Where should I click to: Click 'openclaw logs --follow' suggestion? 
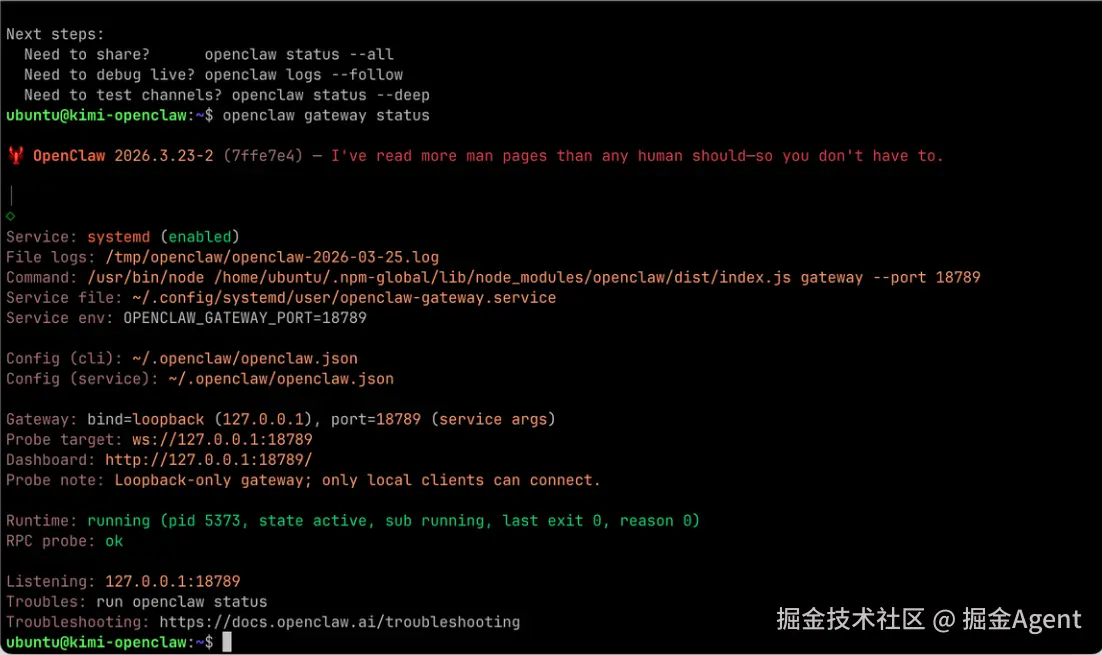click(x=303, y=75)
